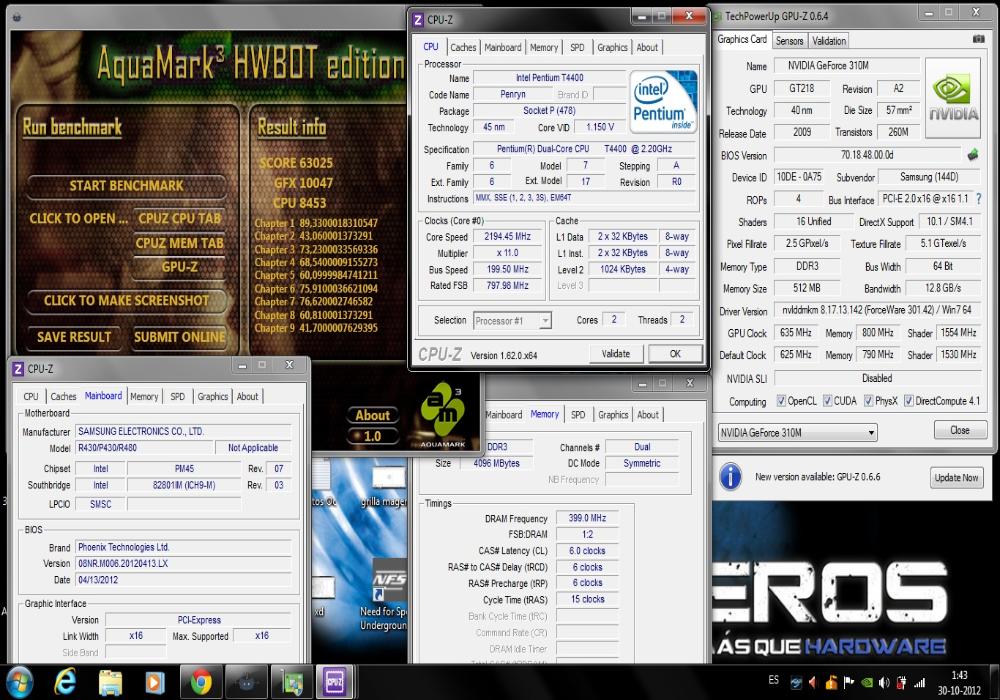Click START BENCHMARK in AquaMark
This screenshot has height=700, width=1000.
(126, 186)
